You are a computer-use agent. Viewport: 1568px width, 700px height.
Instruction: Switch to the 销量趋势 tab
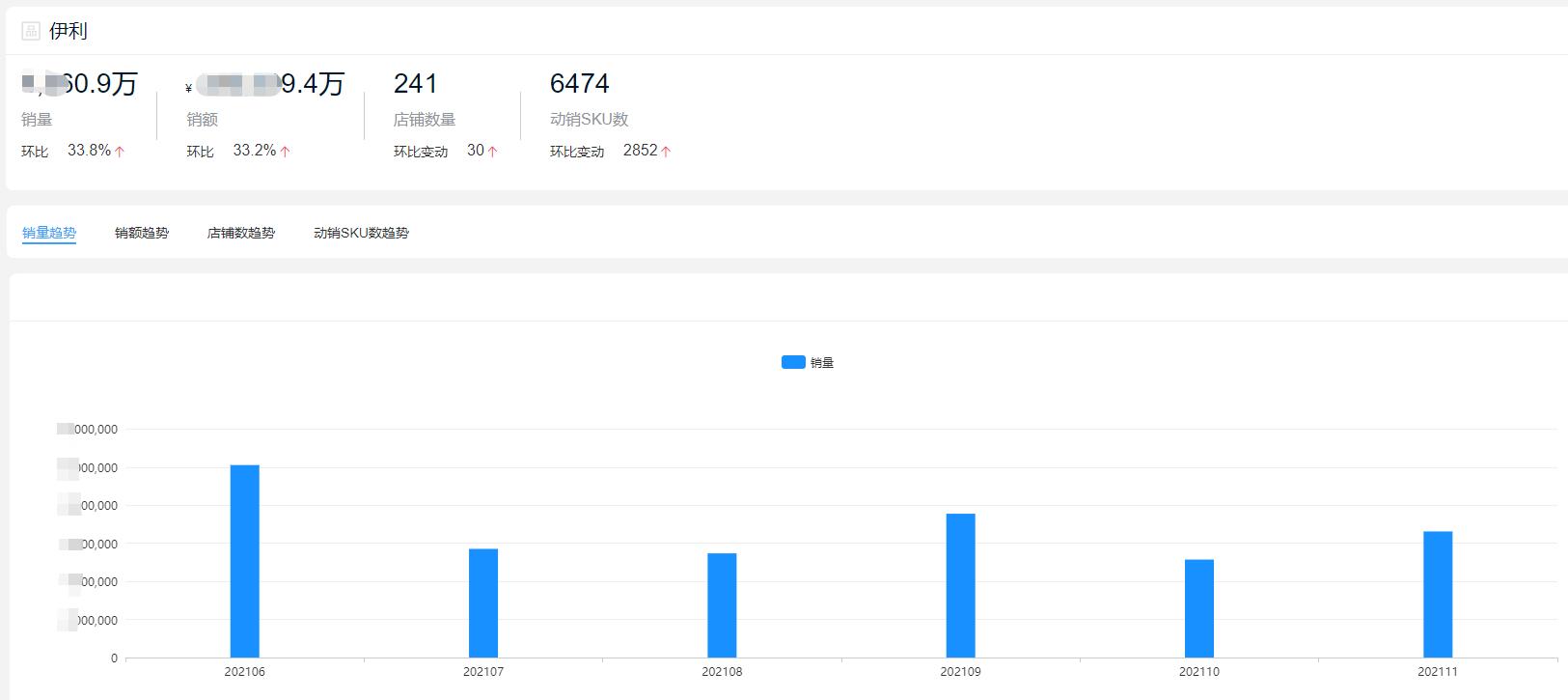pyautogui.click(x=49, y=233)
